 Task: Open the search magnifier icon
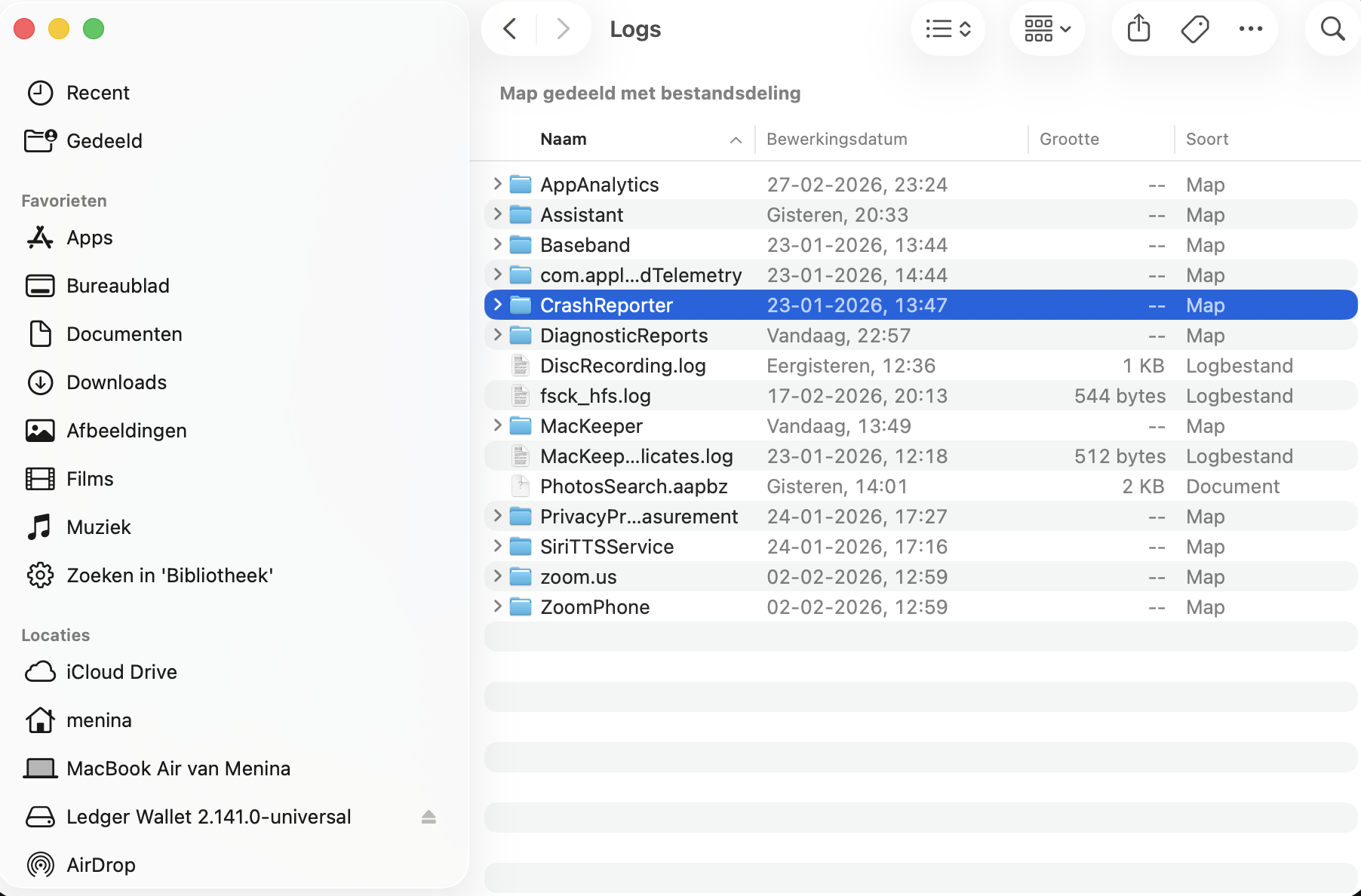click(1332, 29)
